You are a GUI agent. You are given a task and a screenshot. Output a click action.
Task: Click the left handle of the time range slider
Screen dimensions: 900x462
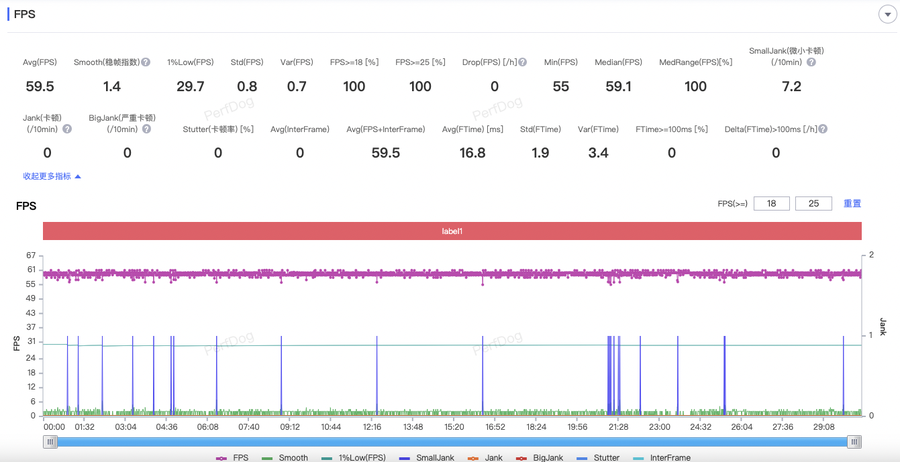click(50, 441)
